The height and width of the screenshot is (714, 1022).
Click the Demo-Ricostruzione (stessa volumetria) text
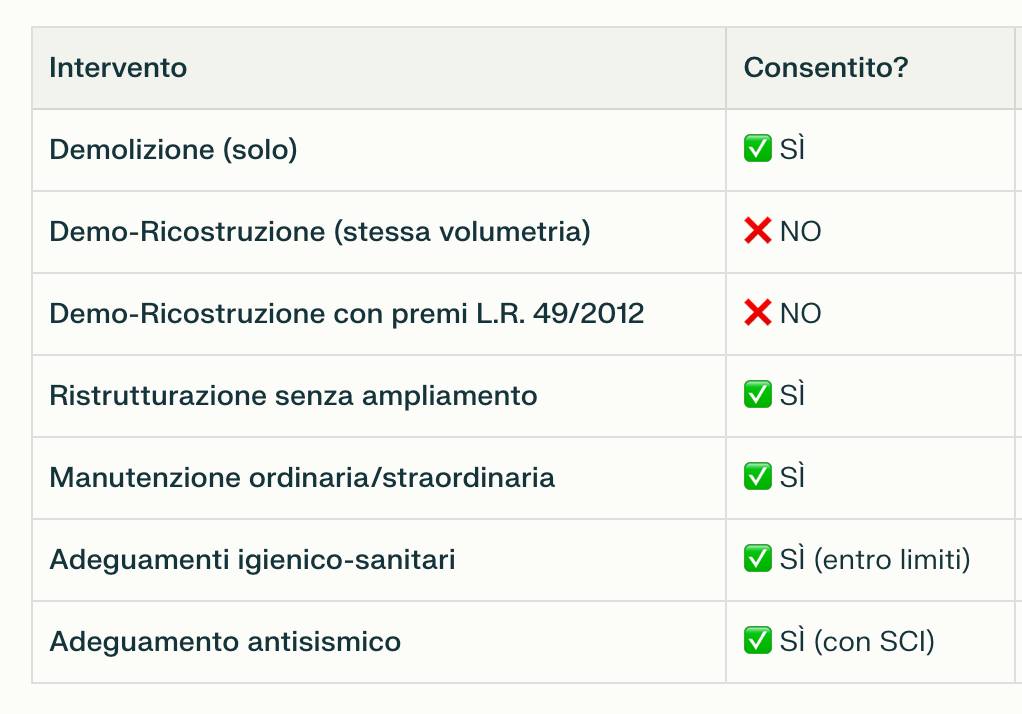(x=320, y=232)
